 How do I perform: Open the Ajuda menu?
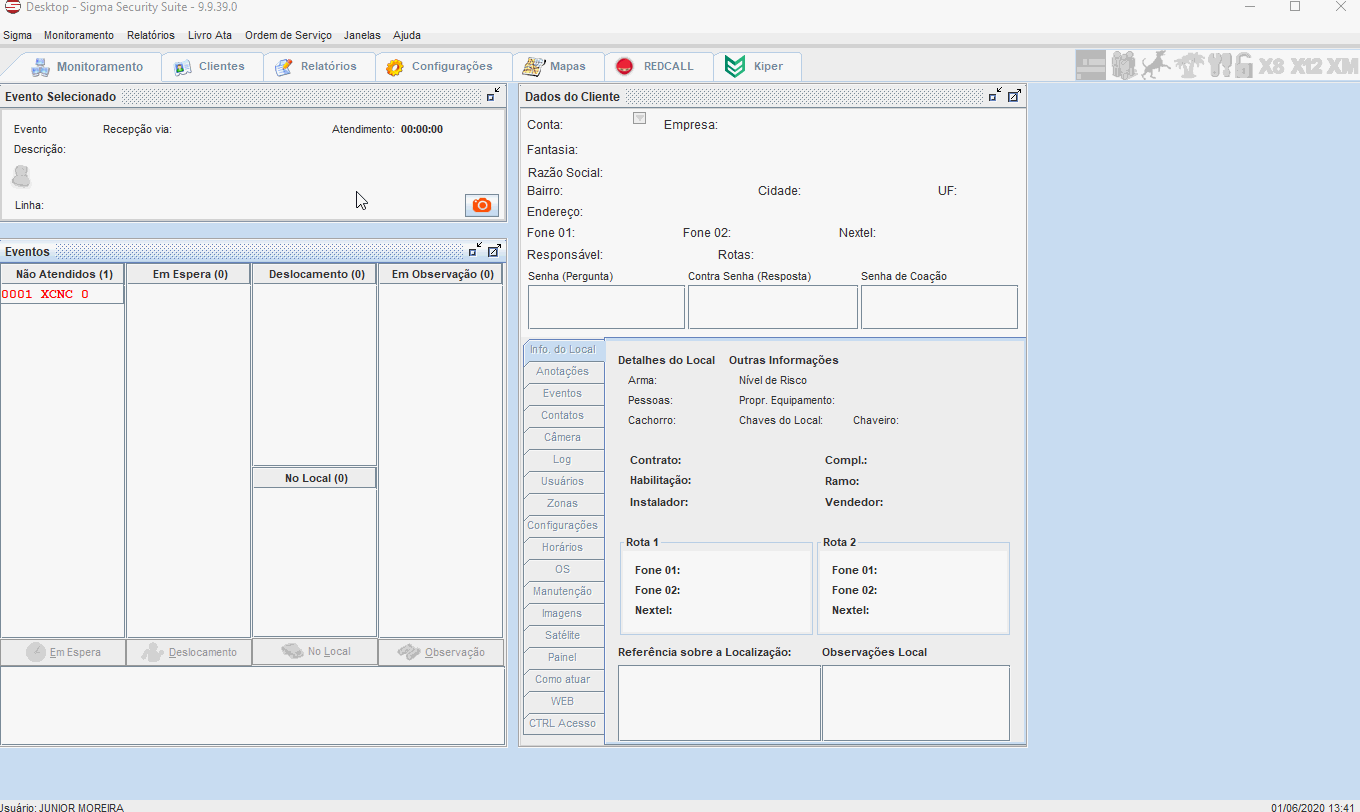point(407,35)
